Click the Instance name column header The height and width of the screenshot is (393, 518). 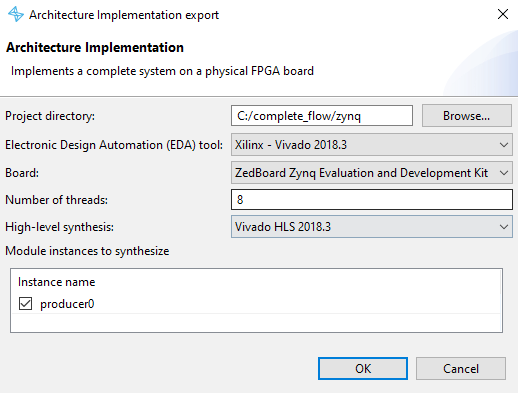pyautogui.click(x=56, y=282)
